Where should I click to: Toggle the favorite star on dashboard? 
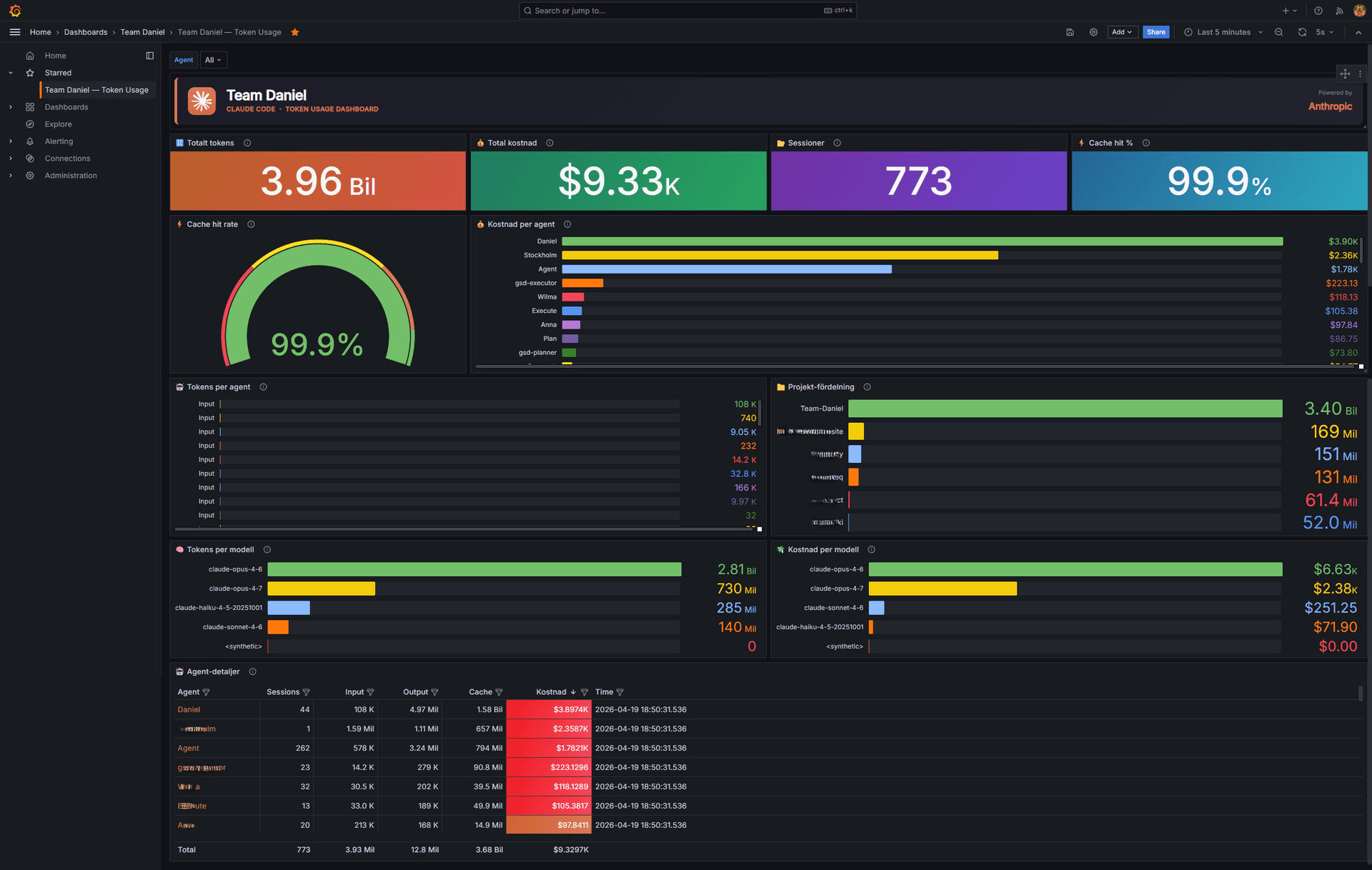pos(295,32)
